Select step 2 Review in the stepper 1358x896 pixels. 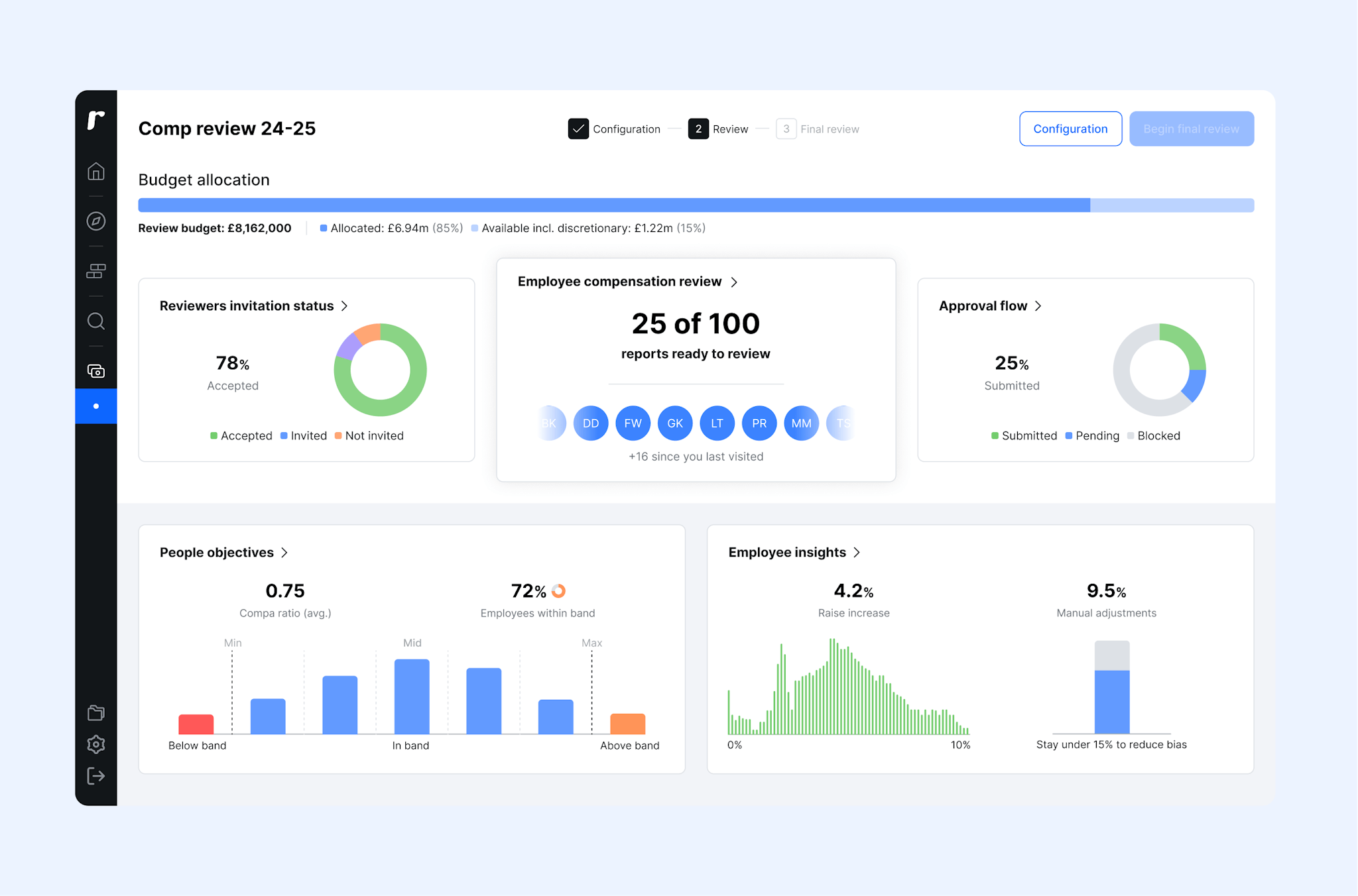[x=698, y=129]
